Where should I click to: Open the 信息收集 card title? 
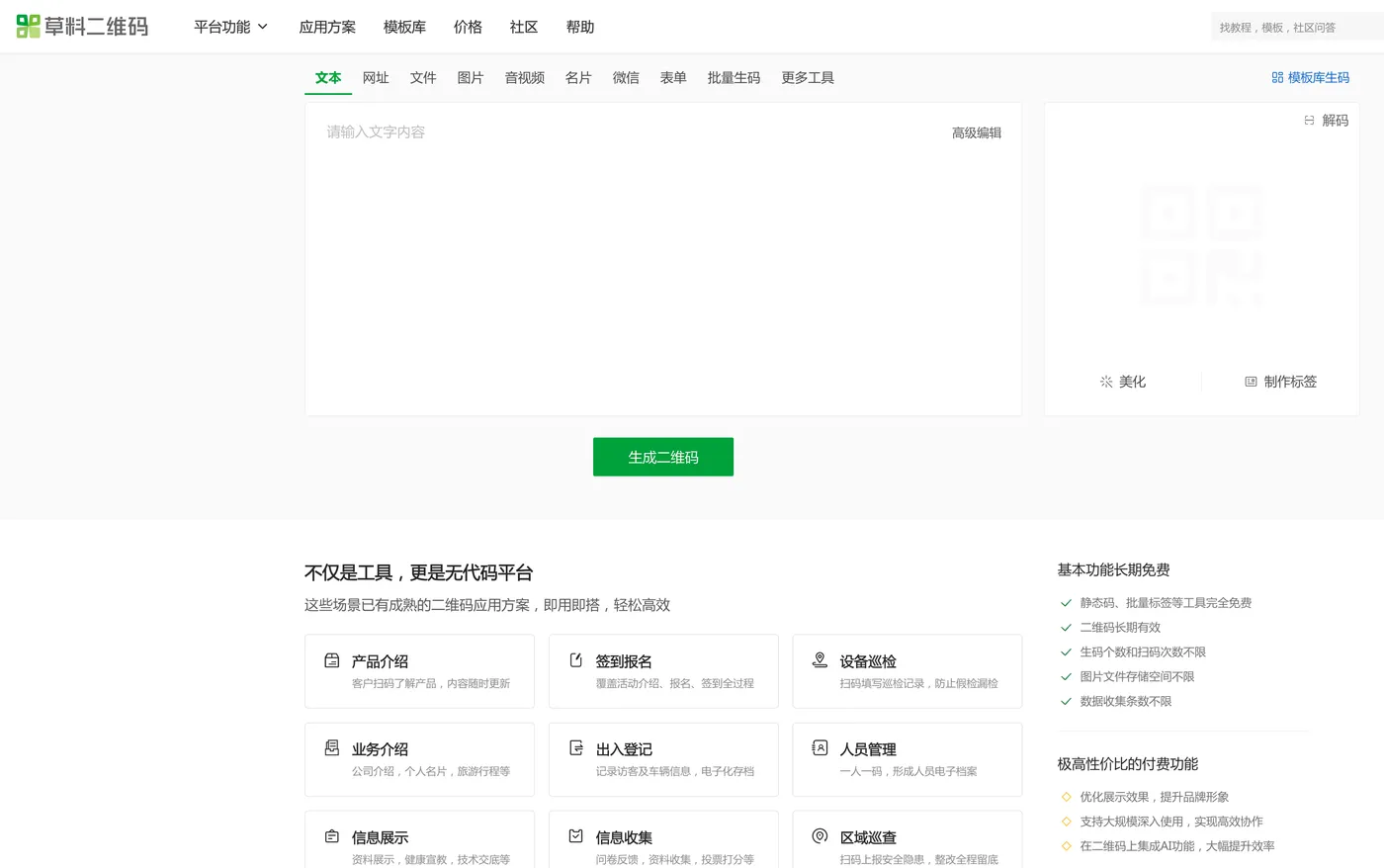coord(624,837)
